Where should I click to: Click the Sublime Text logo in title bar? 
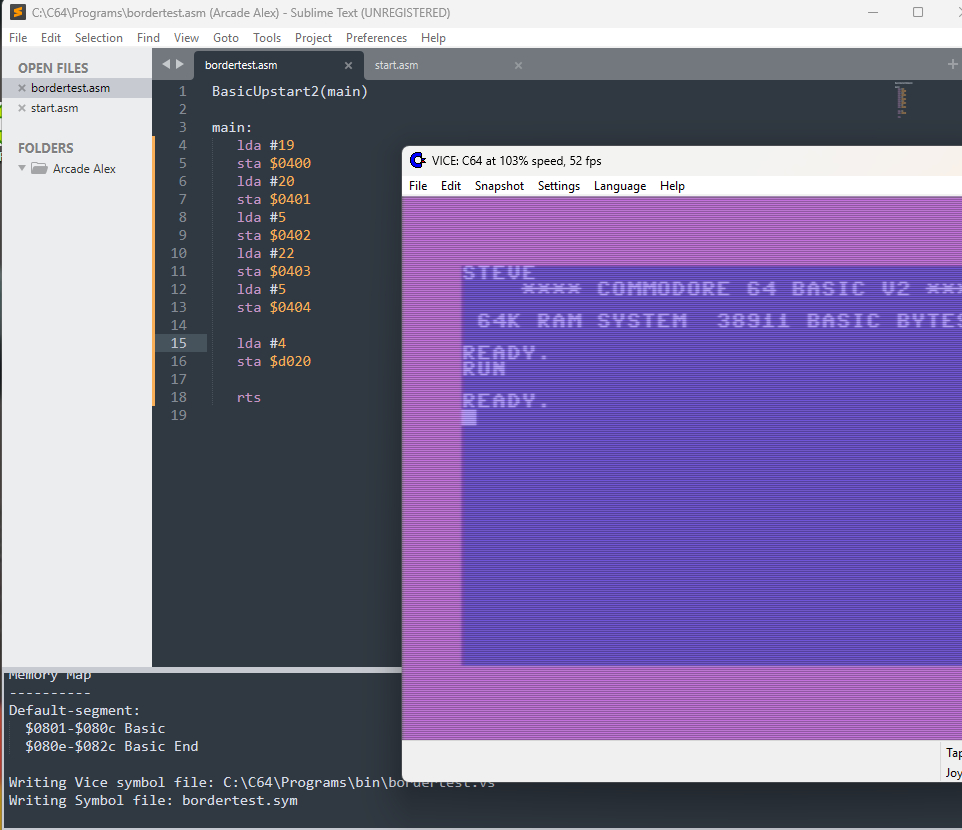tap(16, 13)
